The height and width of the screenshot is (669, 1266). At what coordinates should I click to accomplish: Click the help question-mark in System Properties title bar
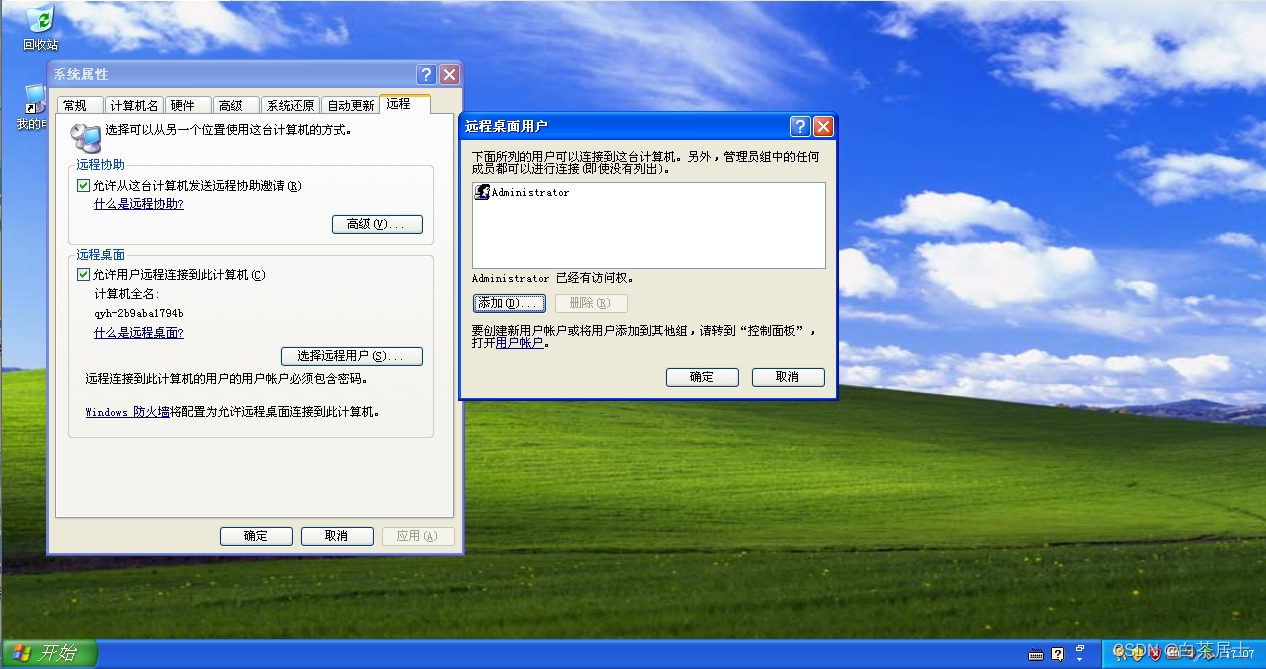click(427, 74)
